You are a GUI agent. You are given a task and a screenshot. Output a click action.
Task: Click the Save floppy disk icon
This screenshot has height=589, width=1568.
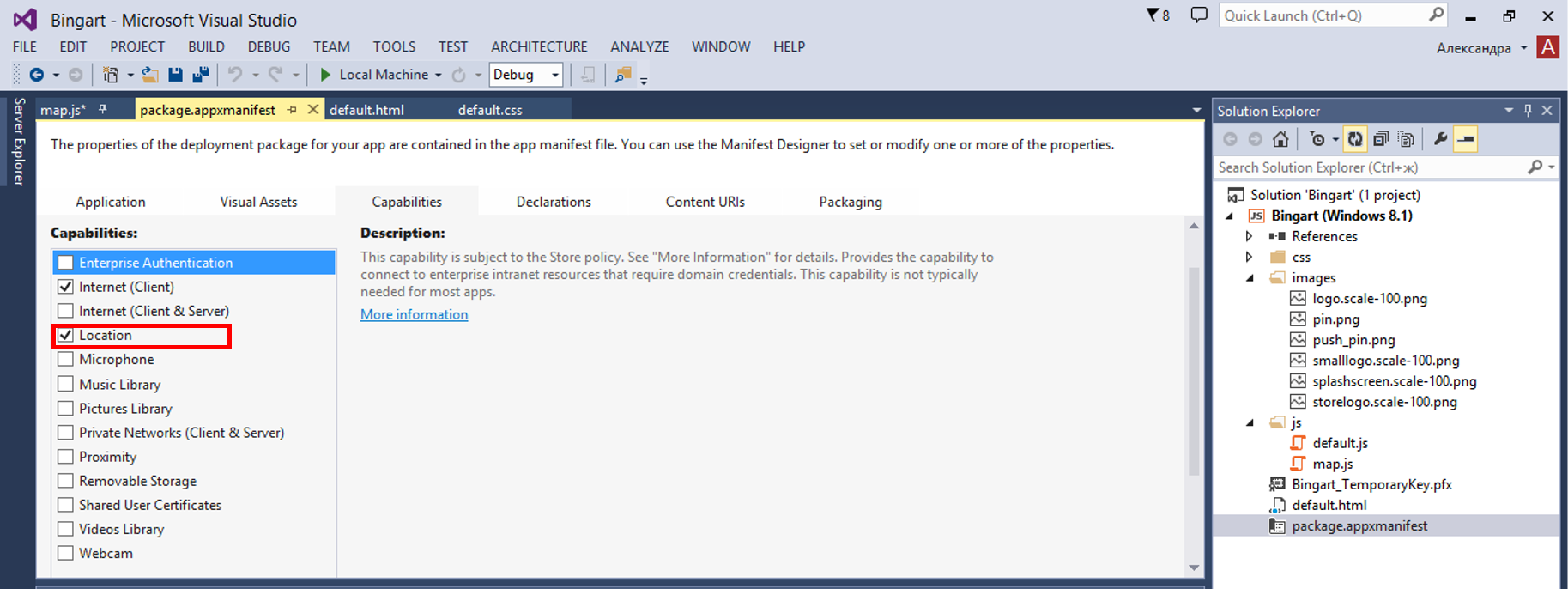pos(175,75)
